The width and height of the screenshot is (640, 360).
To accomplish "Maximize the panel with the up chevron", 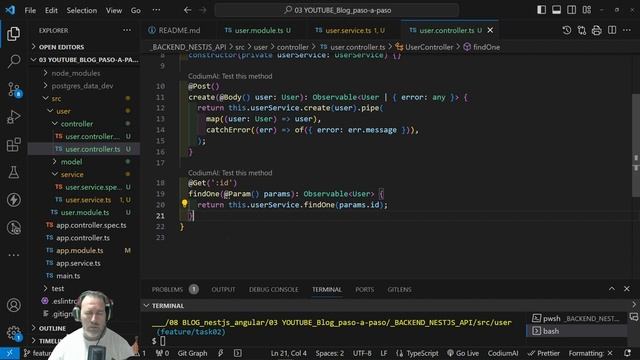I will 612,289.
